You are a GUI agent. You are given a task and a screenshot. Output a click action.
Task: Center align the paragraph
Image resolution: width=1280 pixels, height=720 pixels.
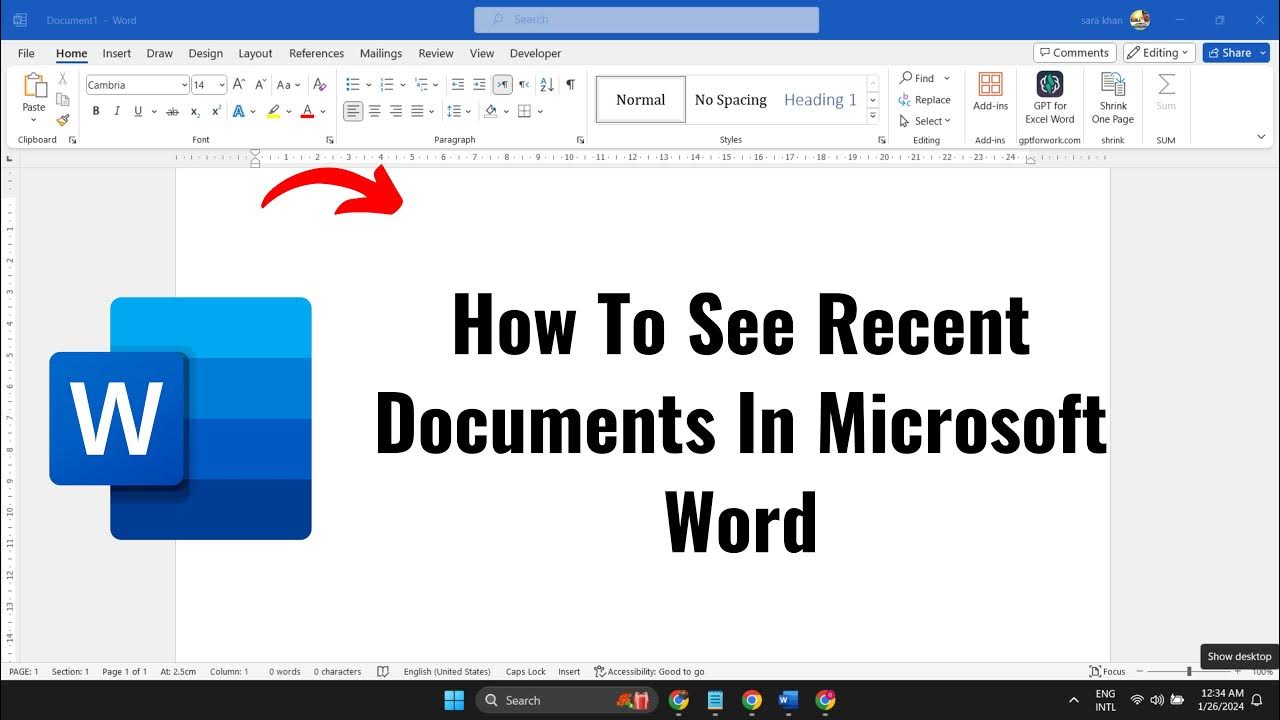[x=375, y=111]
